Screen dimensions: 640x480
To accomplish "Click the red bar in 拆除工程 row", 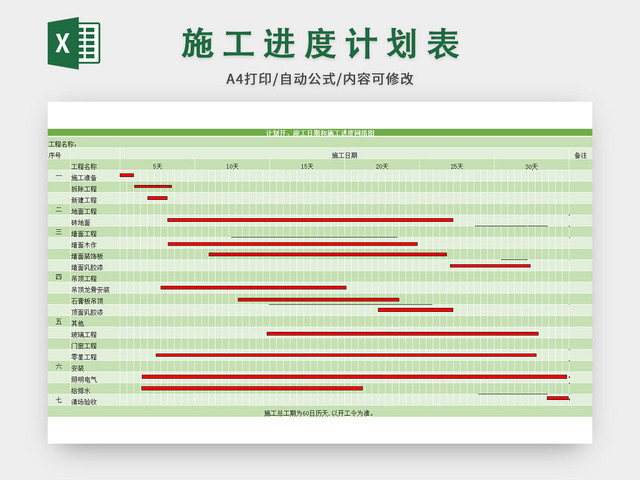I will (153, 187).
